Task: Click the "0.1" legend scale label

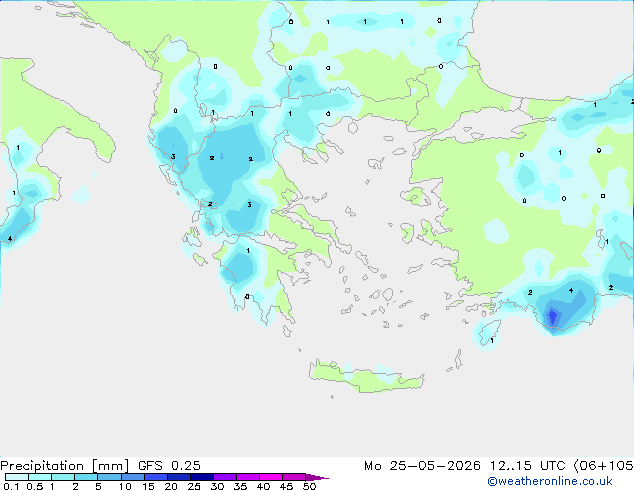Action: (x=11, y=486)
